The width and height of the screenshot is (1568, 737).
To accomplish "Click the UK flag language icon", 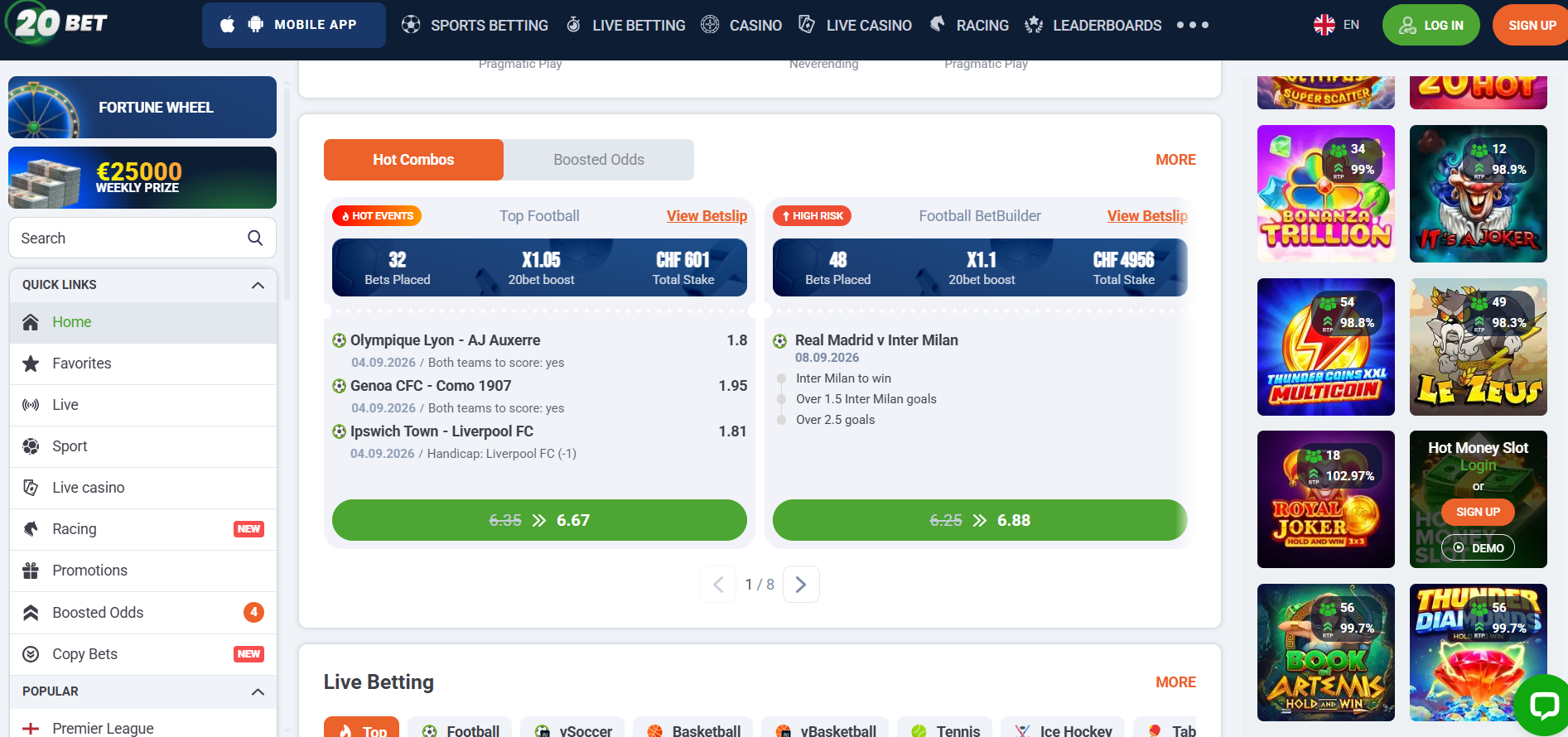I will [1324, 25].
